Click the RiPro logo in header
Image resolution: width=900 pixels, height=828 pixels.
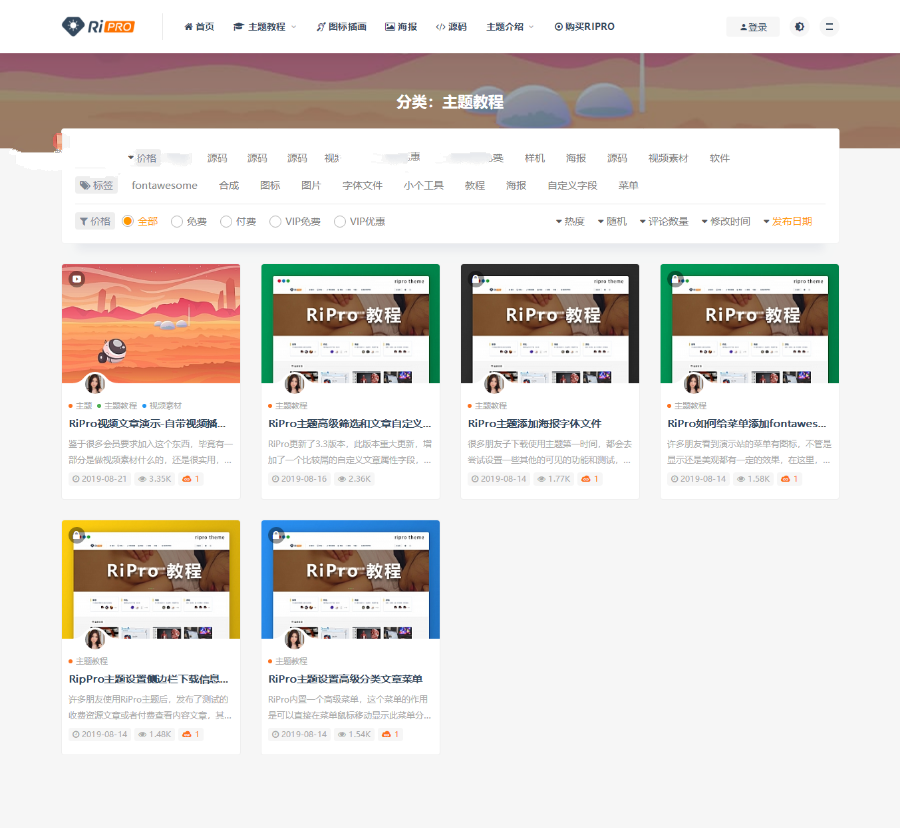point(98,26)
